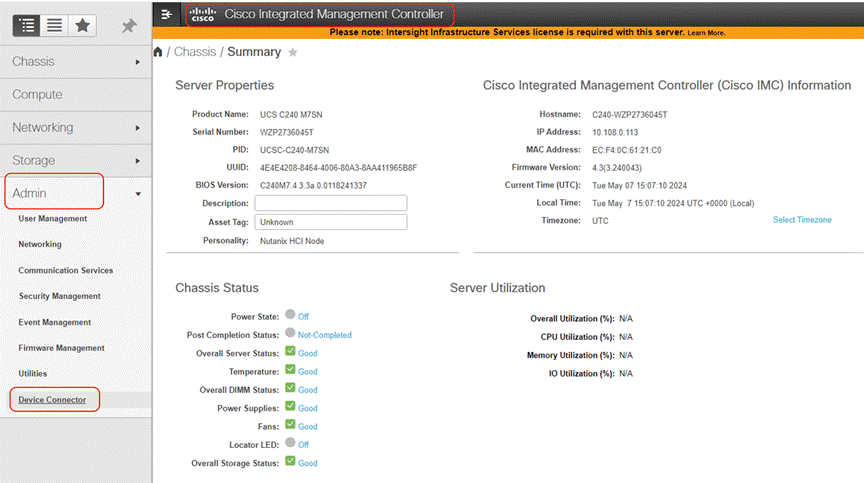Image resolution: width=864 pixels, height=483 pixels.
Task: Add Summary page to favorites star
Action: [x=293, y=52]
